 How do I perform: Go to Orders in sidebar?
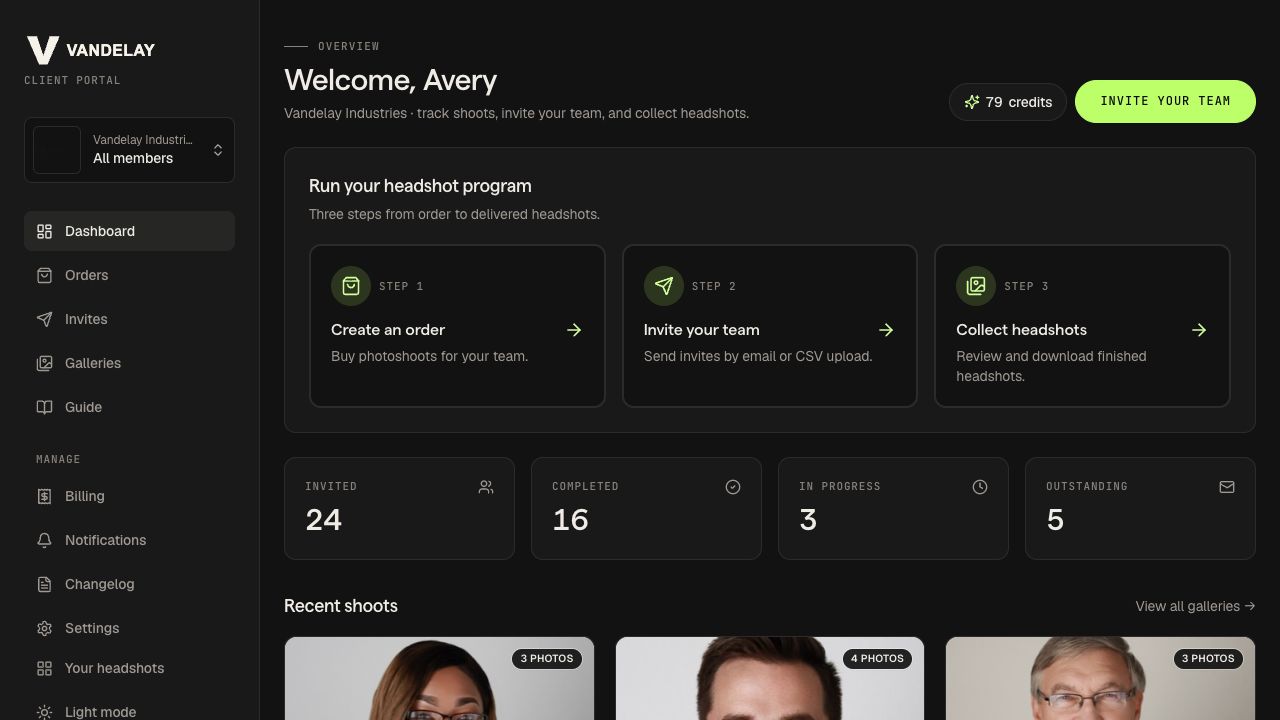click(129, 275)
